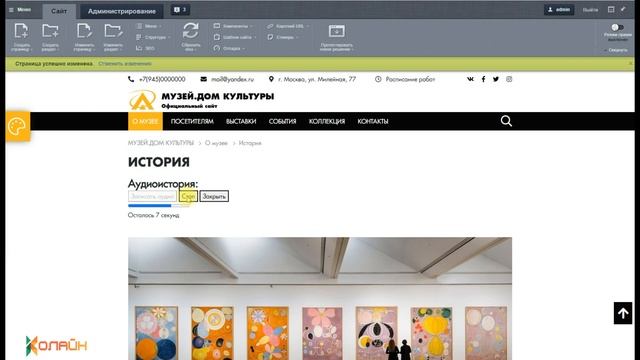Open the Меню toolbar dropdown
The height and width of the screenshot is (360, 640).
(148, 26)
